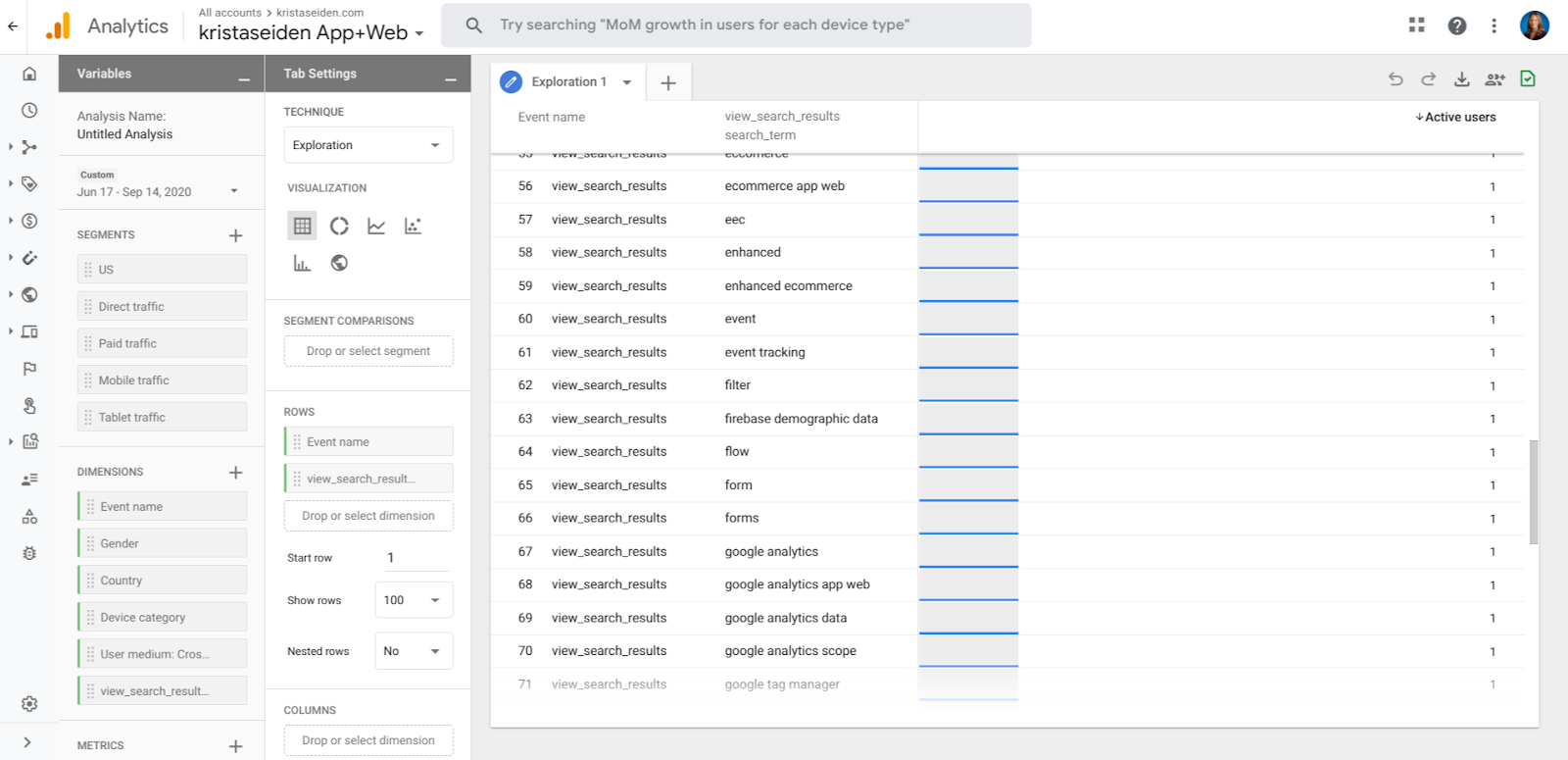Select the line chart visualization
Screen dimensions: 1568x760
tap(376, 227)
